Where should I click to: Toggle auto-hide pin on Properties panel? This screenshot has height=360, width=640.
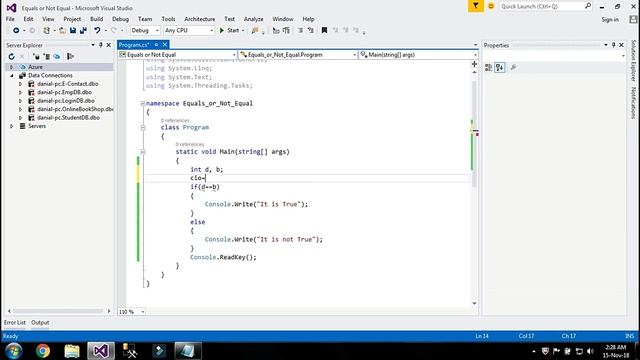(613, 45)
